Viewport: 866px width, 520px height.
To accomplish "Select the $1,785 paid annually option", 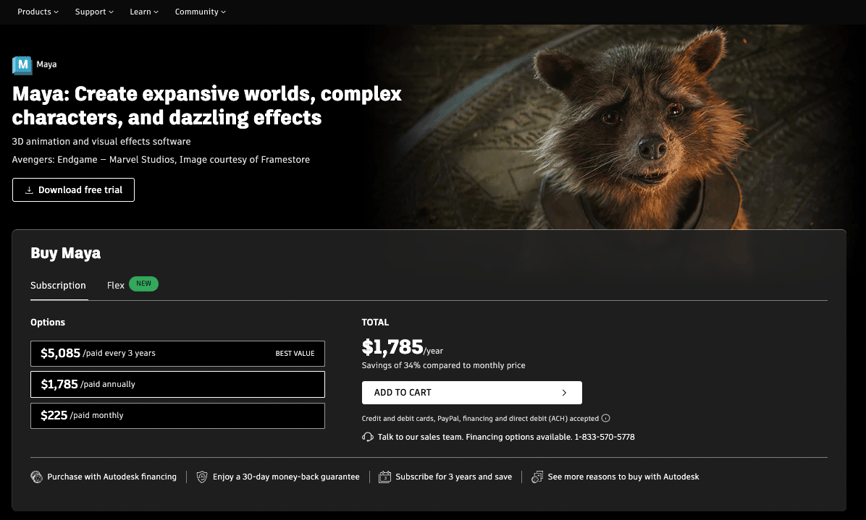I will pyautogui.click(x=177, y=384).
